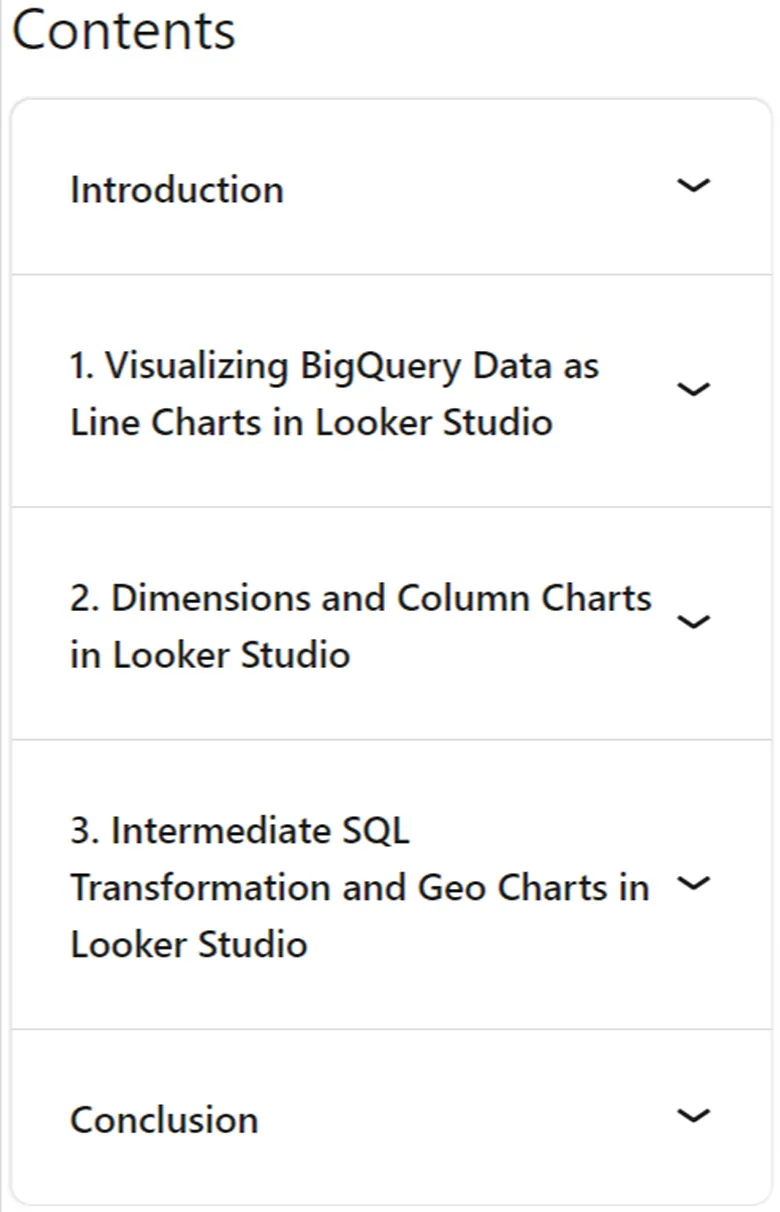Viewport: 780px width, 1212px height.
Task: Open the Conclusion section chevron arrow
Action: coord(693,1115)
